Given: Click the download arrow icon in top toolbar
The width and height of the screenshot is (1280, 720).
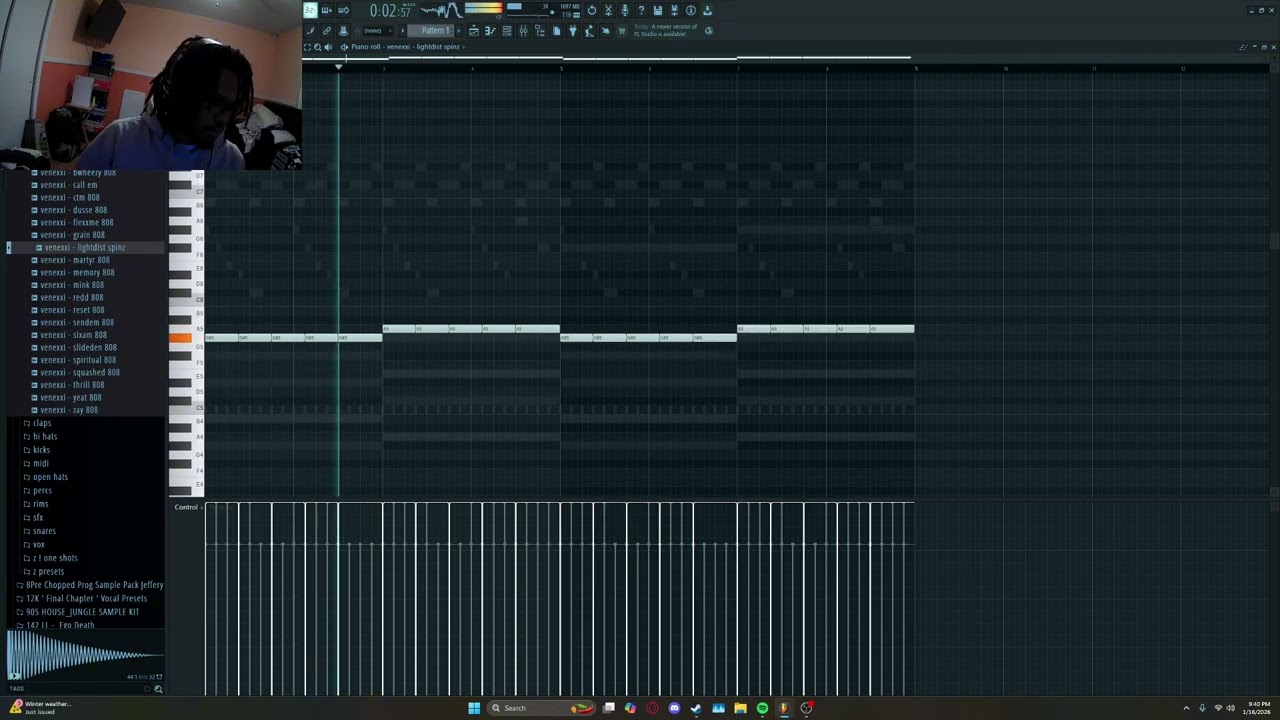Looking at the screenshot, I should (707, 10).
